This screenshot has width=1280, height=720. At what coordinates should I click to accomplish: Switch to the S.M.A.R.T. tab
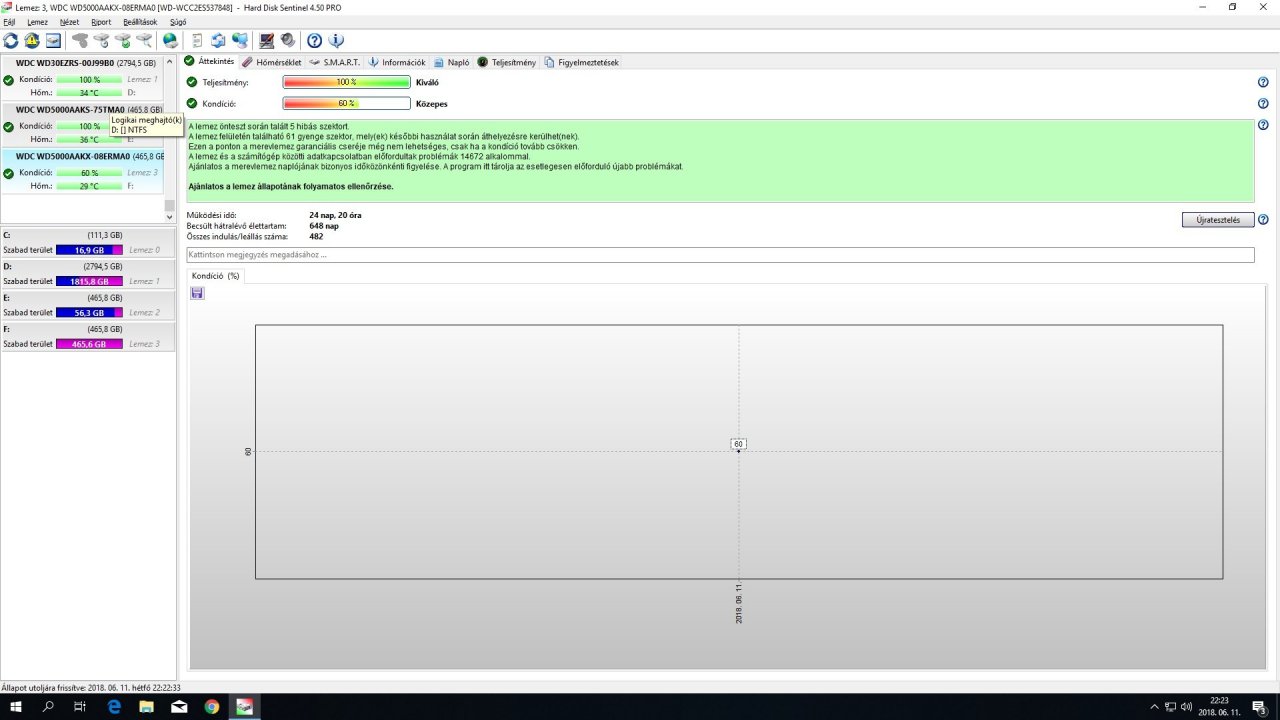pos(334,62)
